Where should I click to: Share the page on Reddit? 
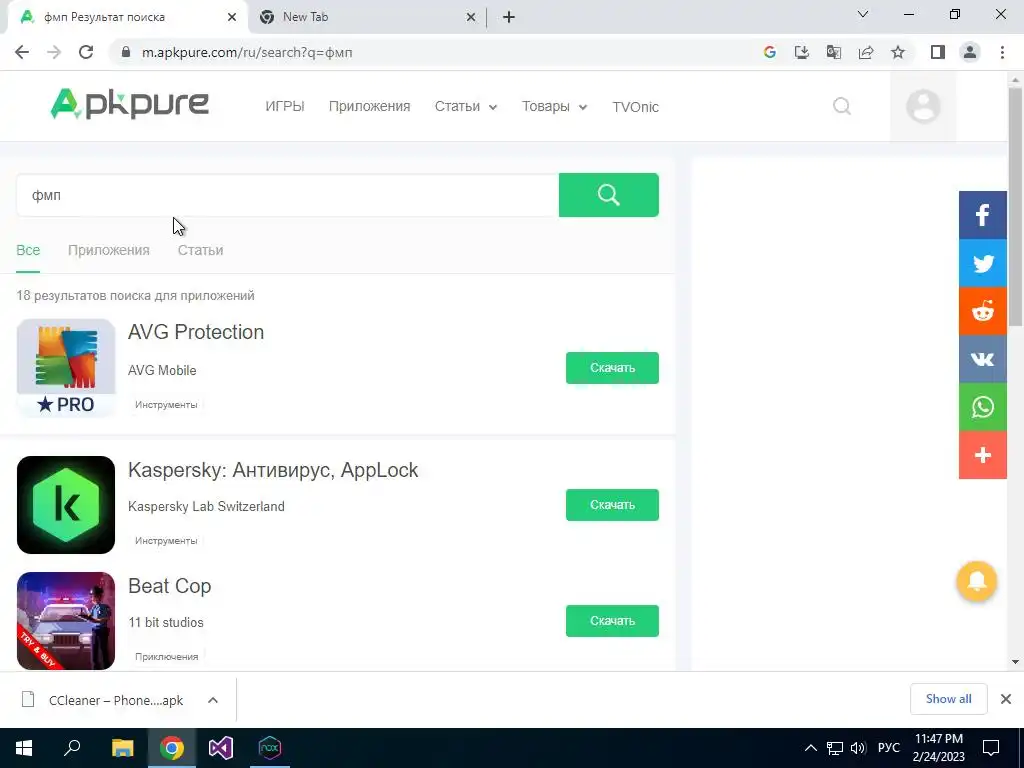[x=983, y=311]
